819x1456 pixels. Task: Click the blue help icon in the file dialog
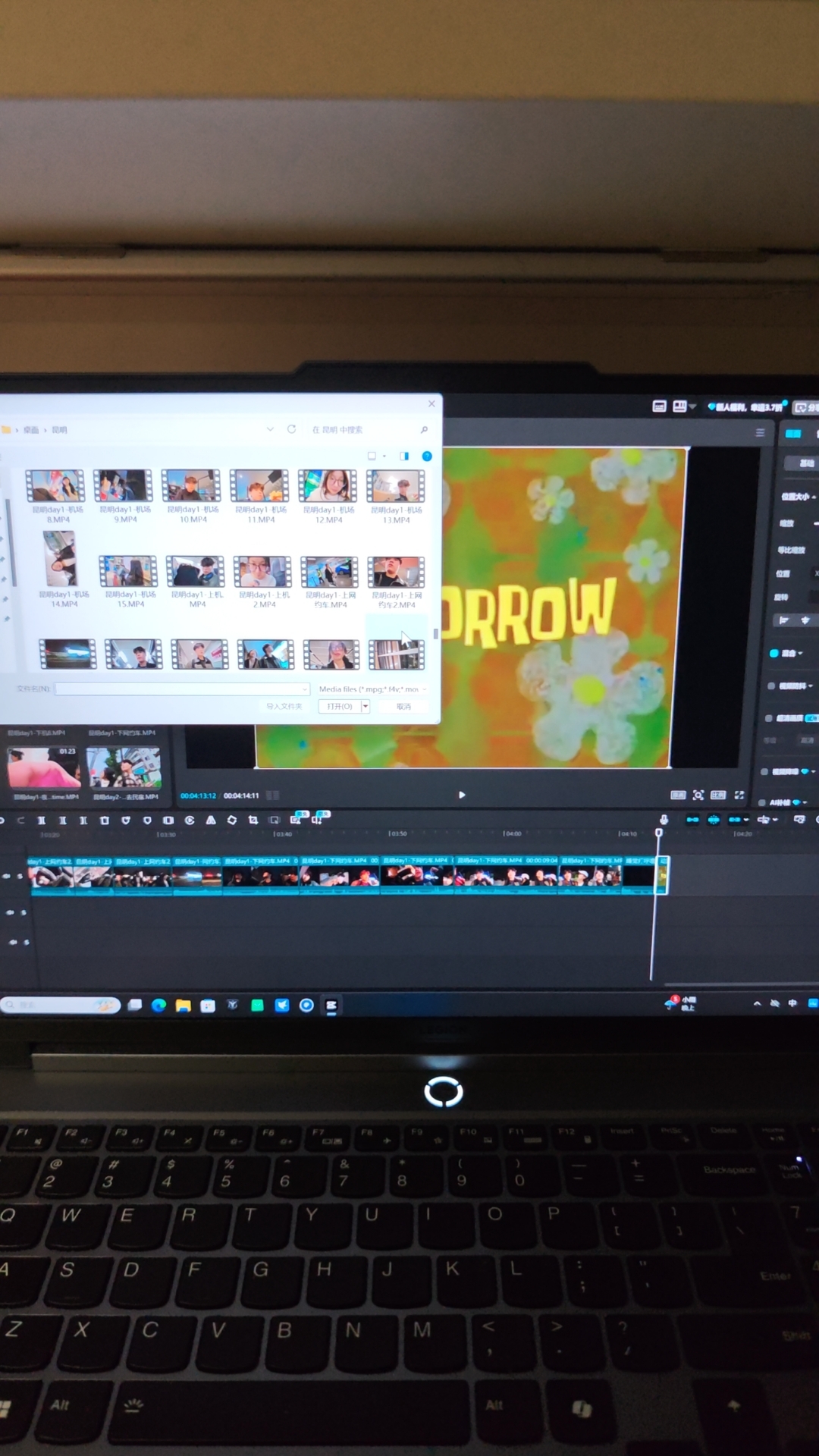[427, 456]
